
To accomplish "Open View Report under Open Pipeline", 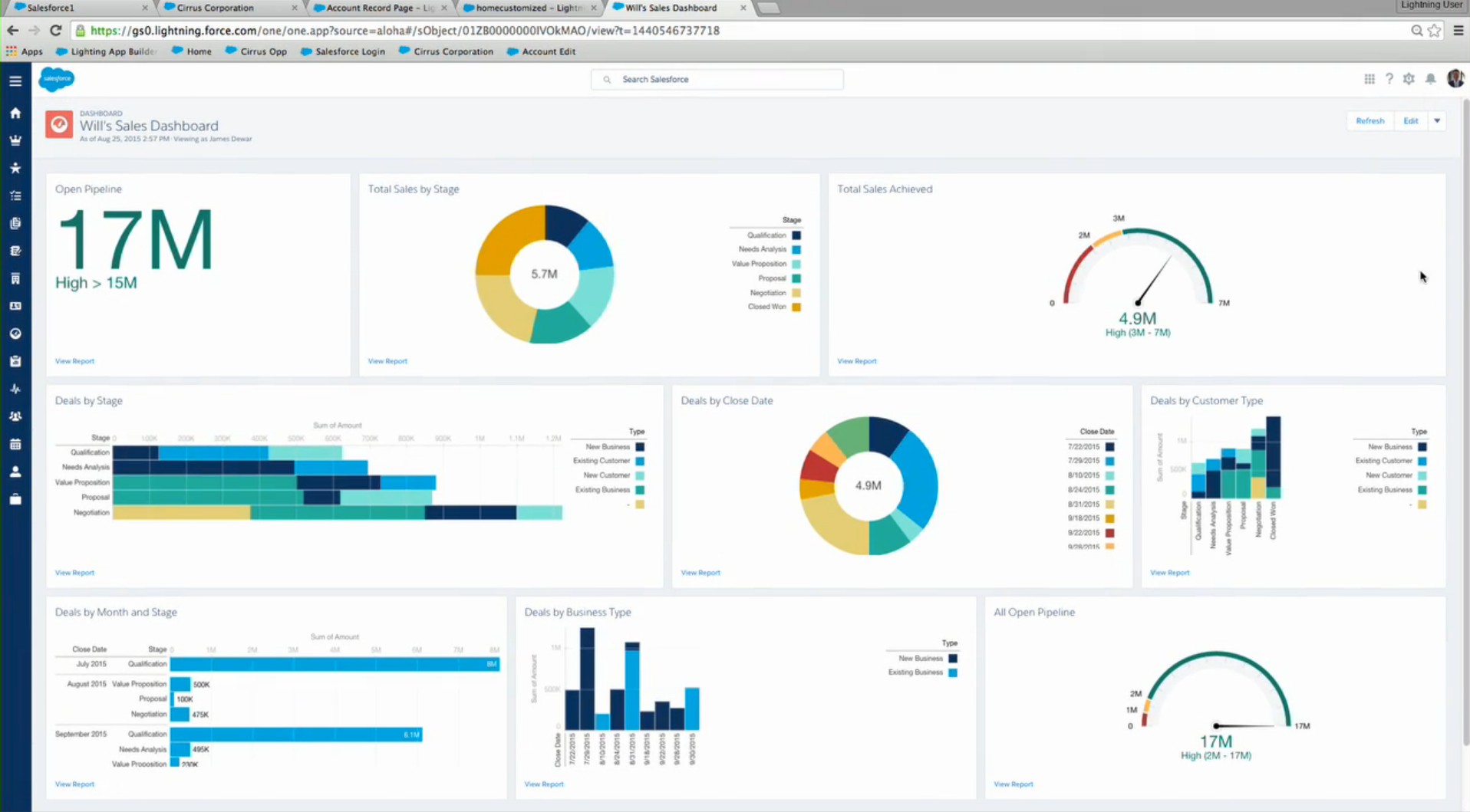I will 74,361.
